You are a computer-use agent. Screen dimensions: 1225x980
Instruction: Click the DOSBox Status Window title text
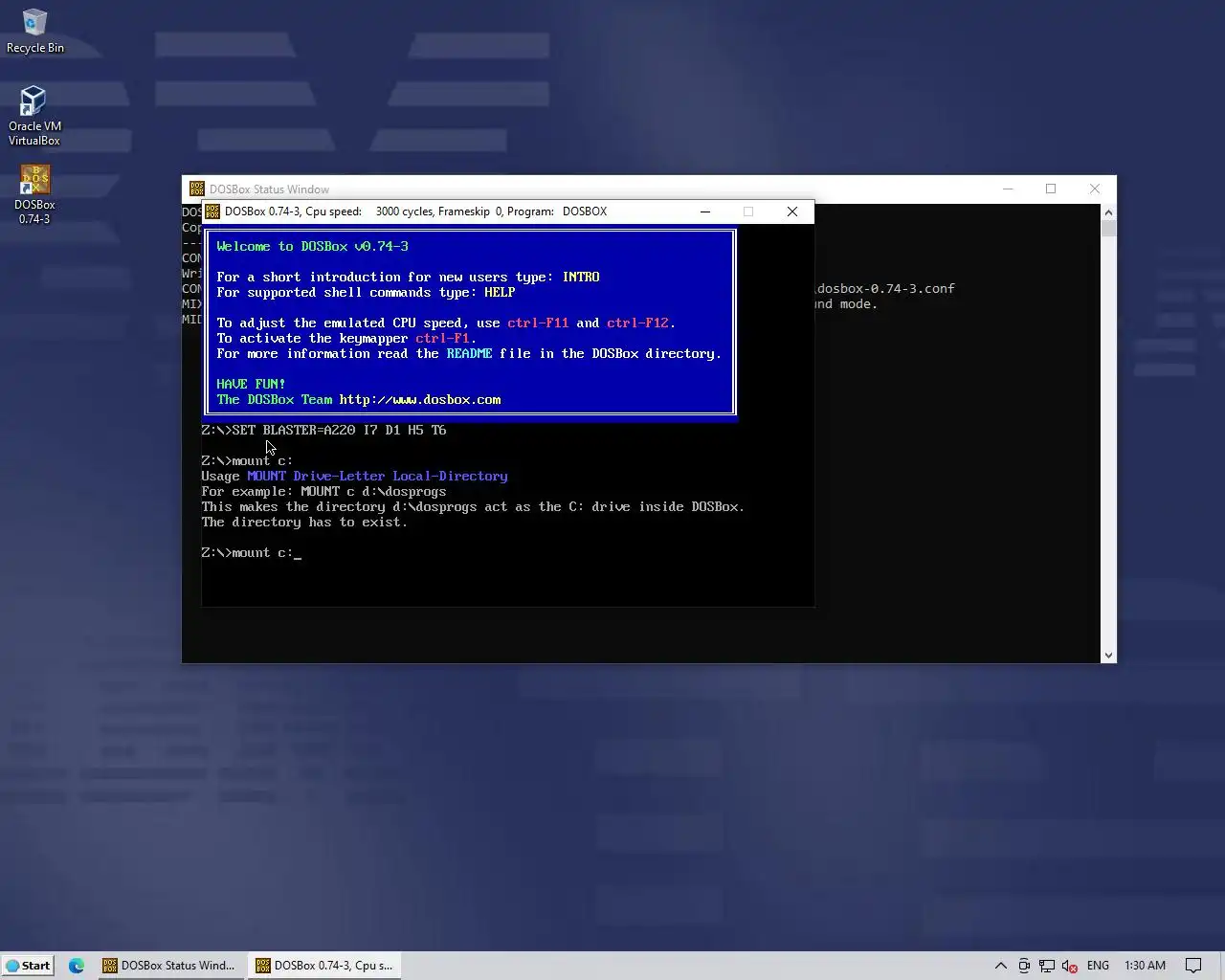(269, 189)
